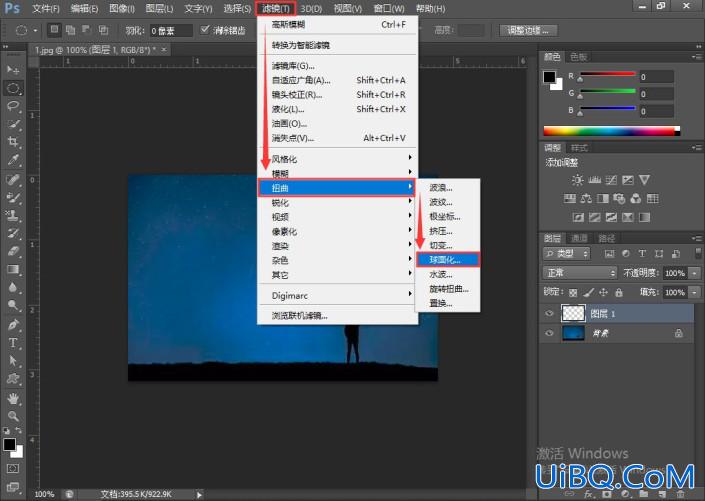Expand the 锐化 submenu
Viewport: 705px width, 501px height.
pos(337,202)
